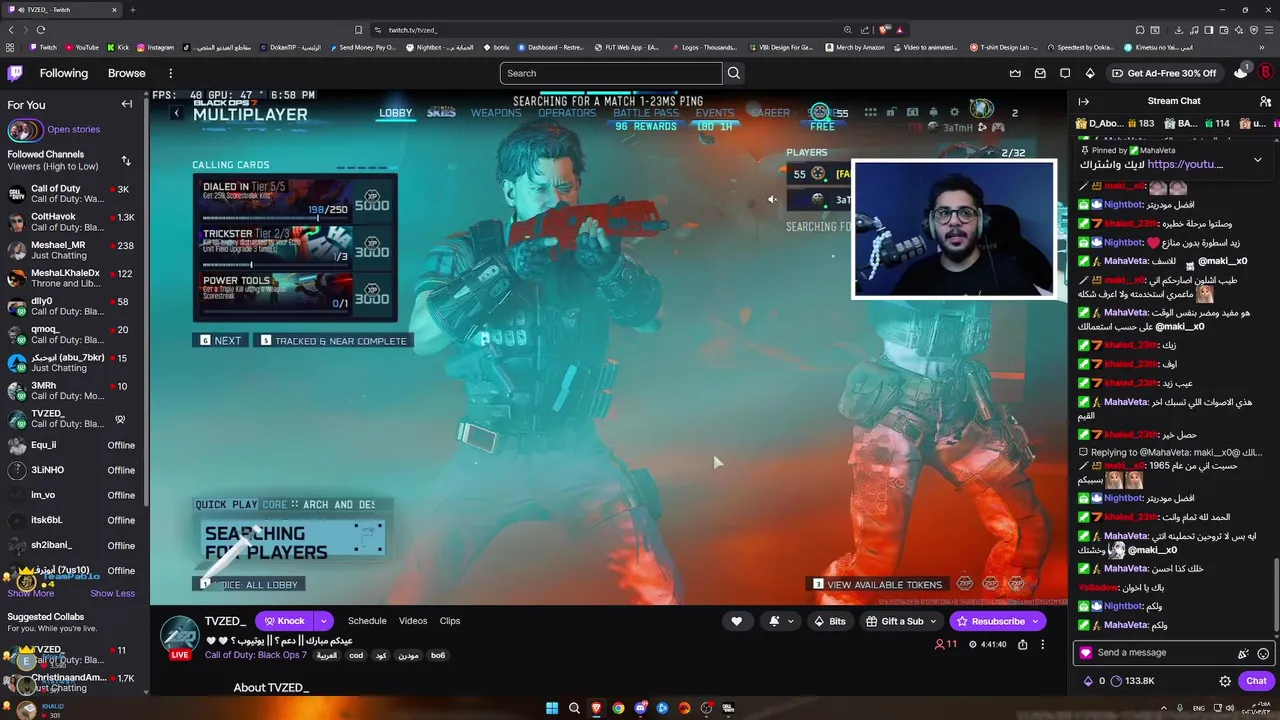1280x720 pixels.
Task: Click Show More in followed channels
Action: click(31, 593)
